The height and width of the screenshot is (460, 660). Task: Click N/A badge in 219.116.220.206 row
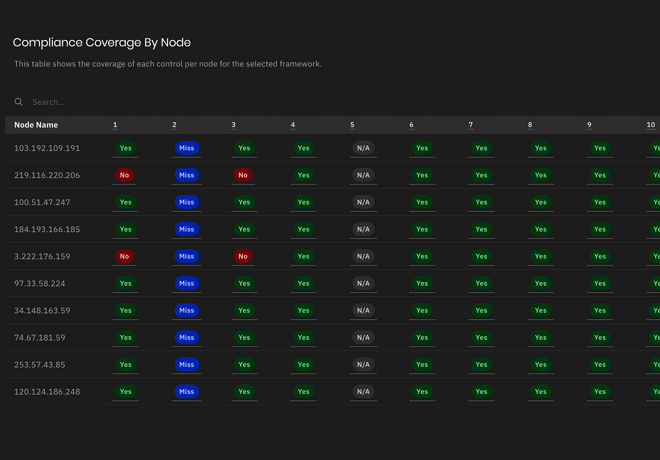(363, 175)
